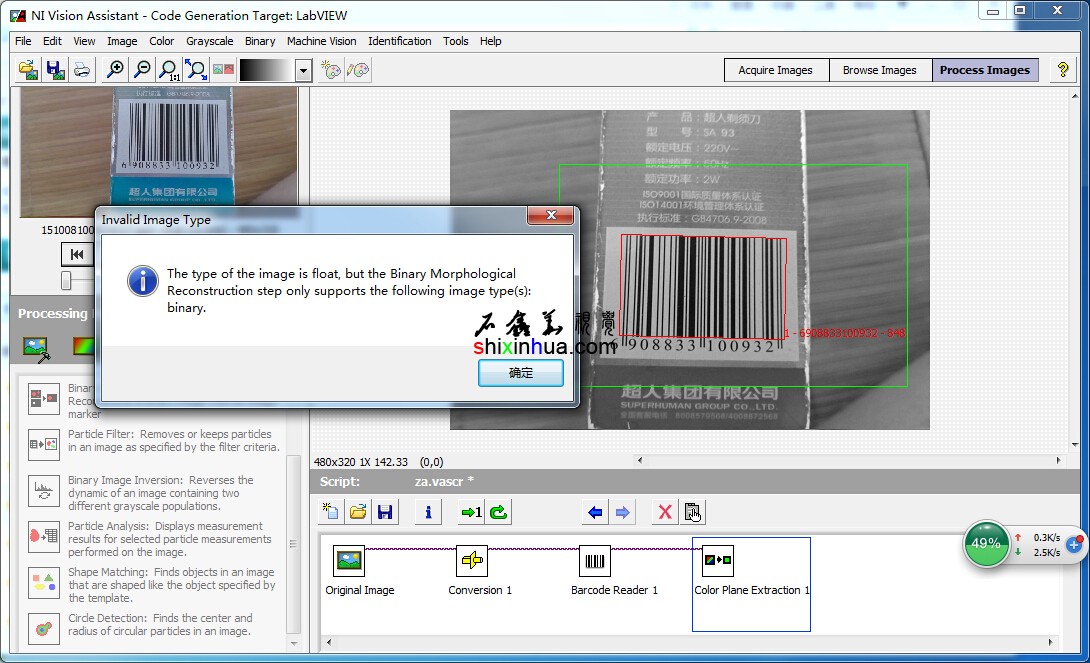
Task: Switch to Browse Images mode
Action: click(x=879, y=70)
